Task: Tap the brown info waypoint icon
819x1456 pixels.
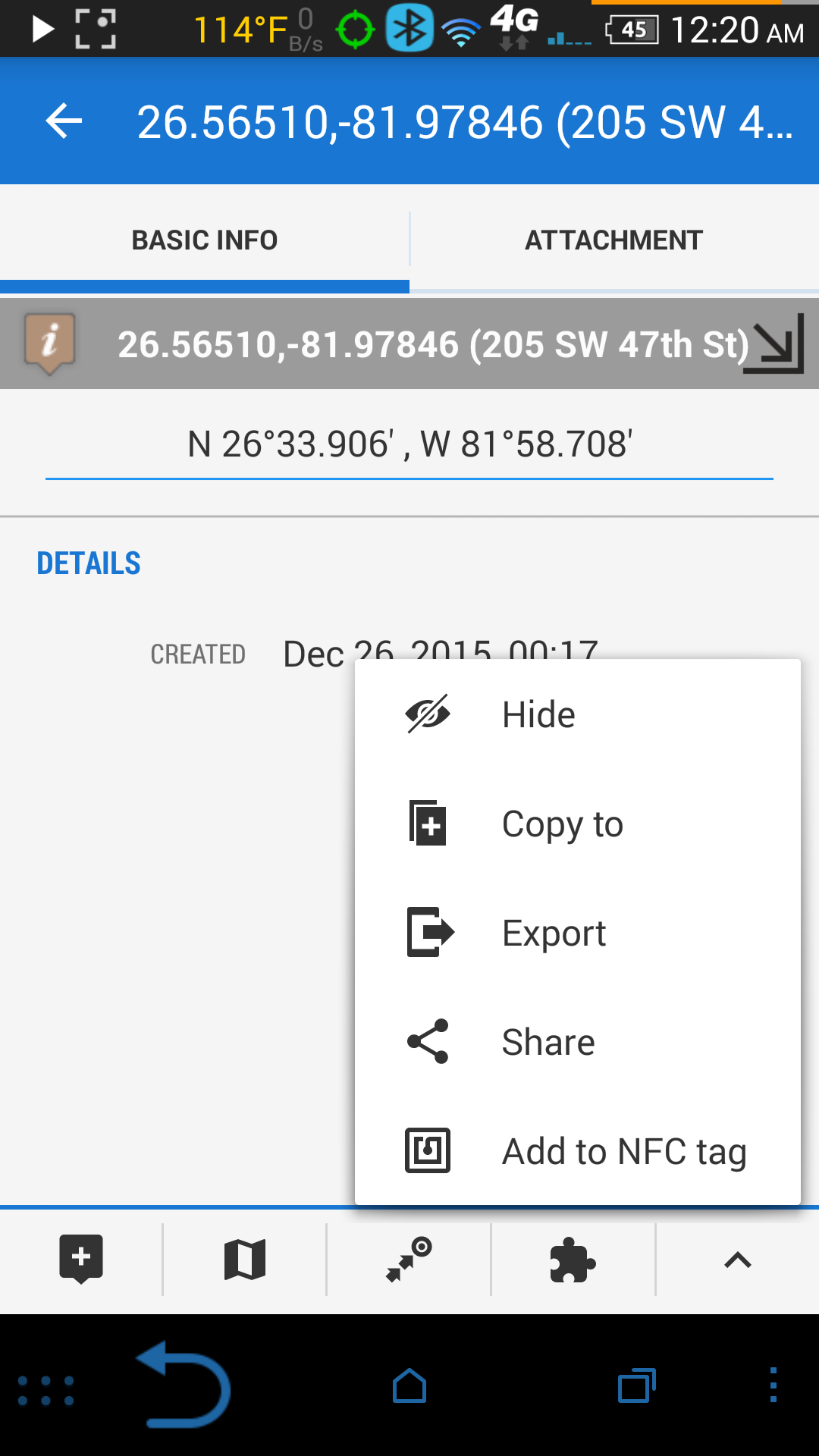Action: [x=50, y=344]
